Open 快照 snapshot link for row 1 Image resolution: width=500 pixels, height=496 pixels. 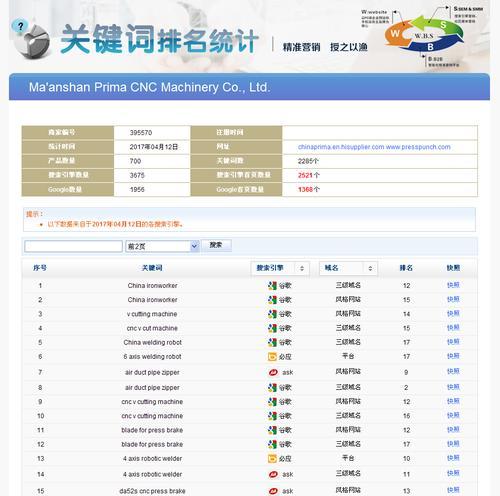tap(453, 285)
